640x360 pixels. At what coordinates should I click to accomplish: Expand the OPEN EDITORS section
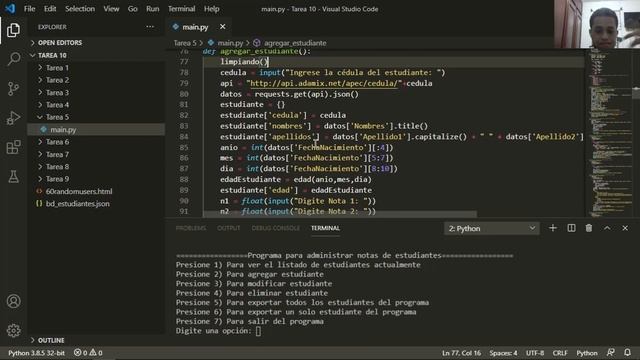(60, 42)
